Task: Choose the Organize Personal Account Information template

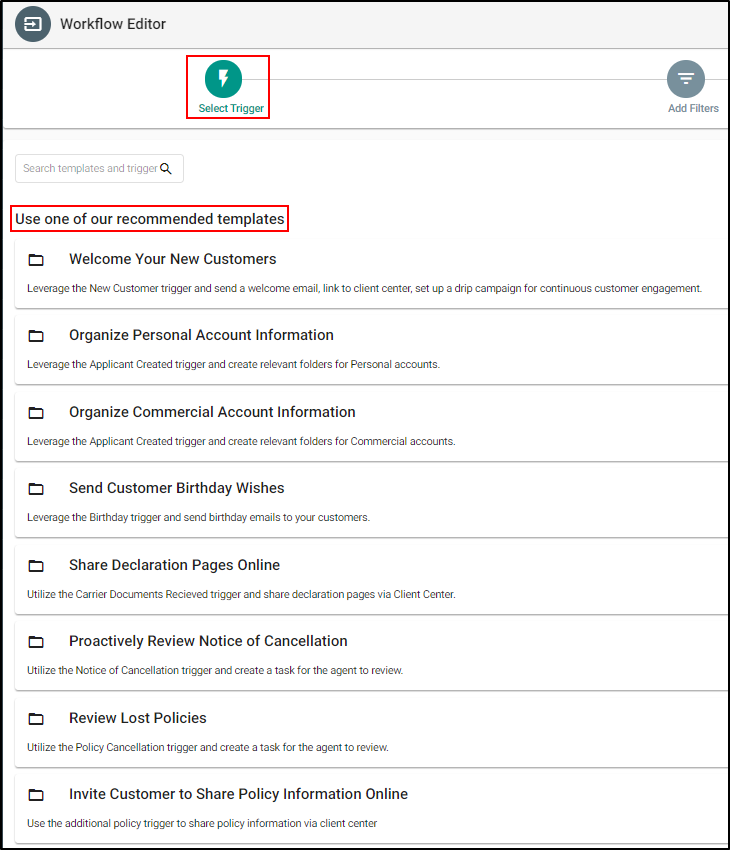Action: coord(201,335)
